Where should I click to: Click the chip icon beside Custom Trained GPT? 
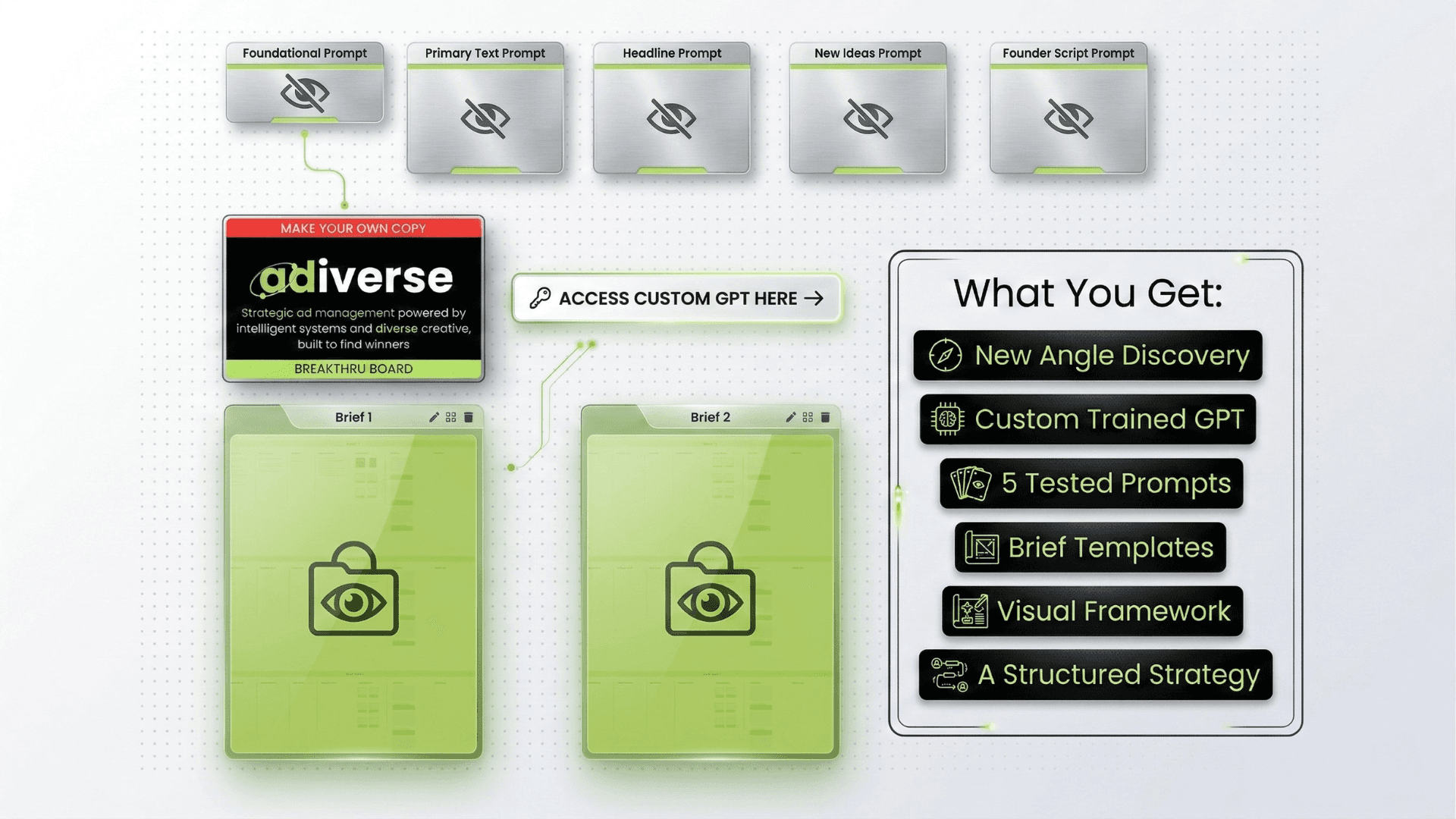947,419
